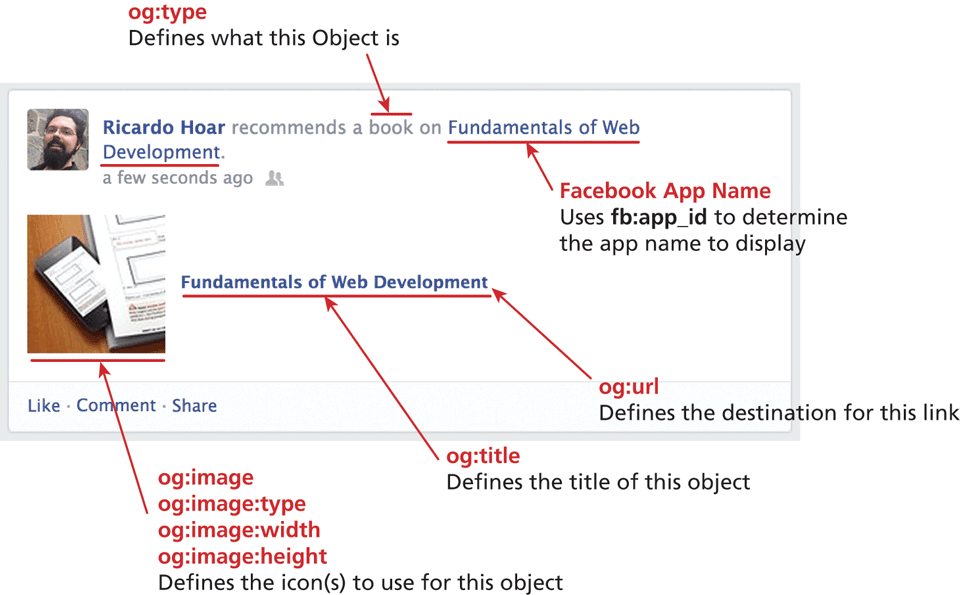Click "Fundamentals of Web" app link in post header
Image resolution: width=960 pixels, height=595 pixels.
[543, 128]
